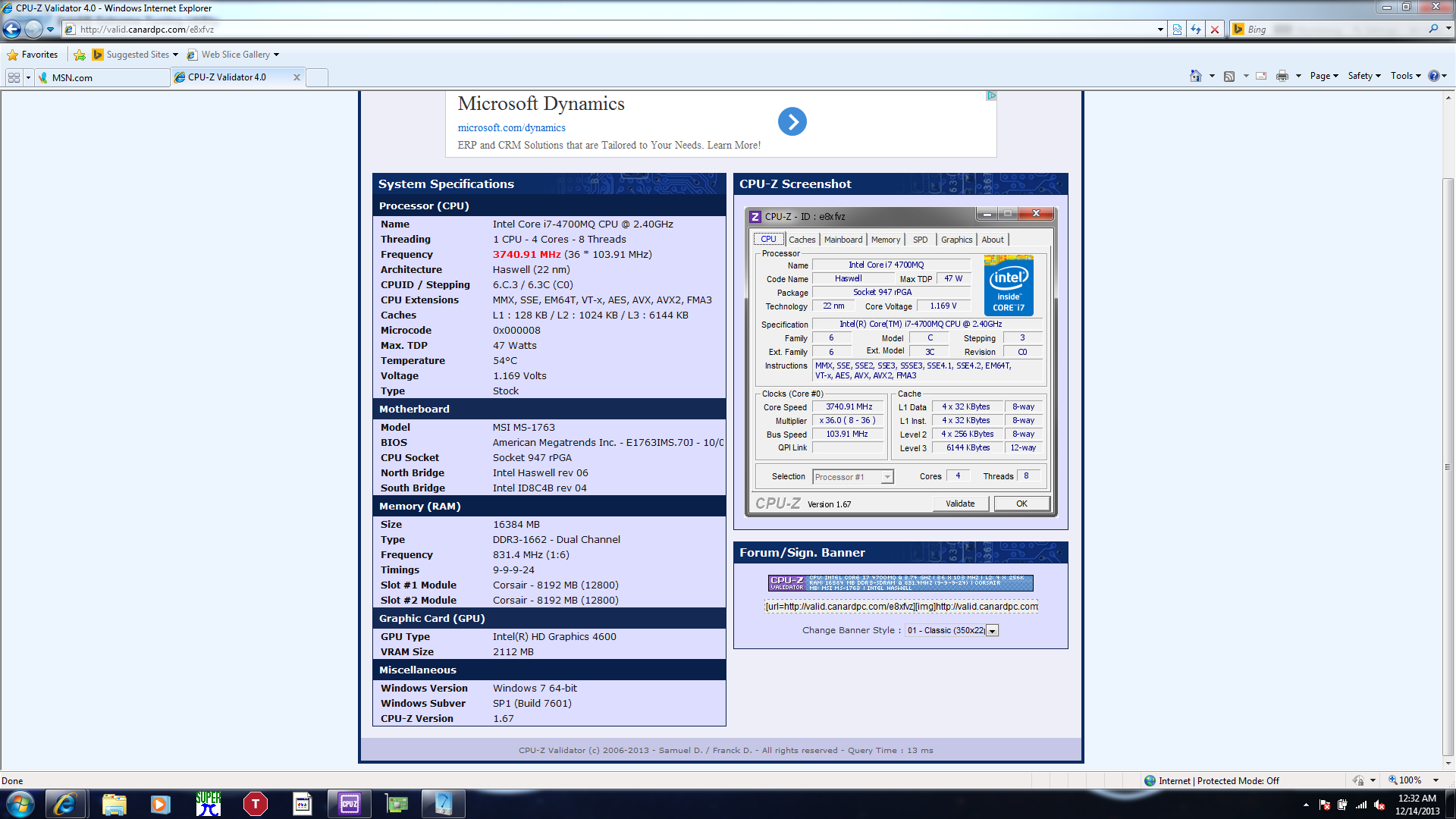Click the Home icon in command bar
This screenshot has height=819, width=1456.
tap(1196, 76)
